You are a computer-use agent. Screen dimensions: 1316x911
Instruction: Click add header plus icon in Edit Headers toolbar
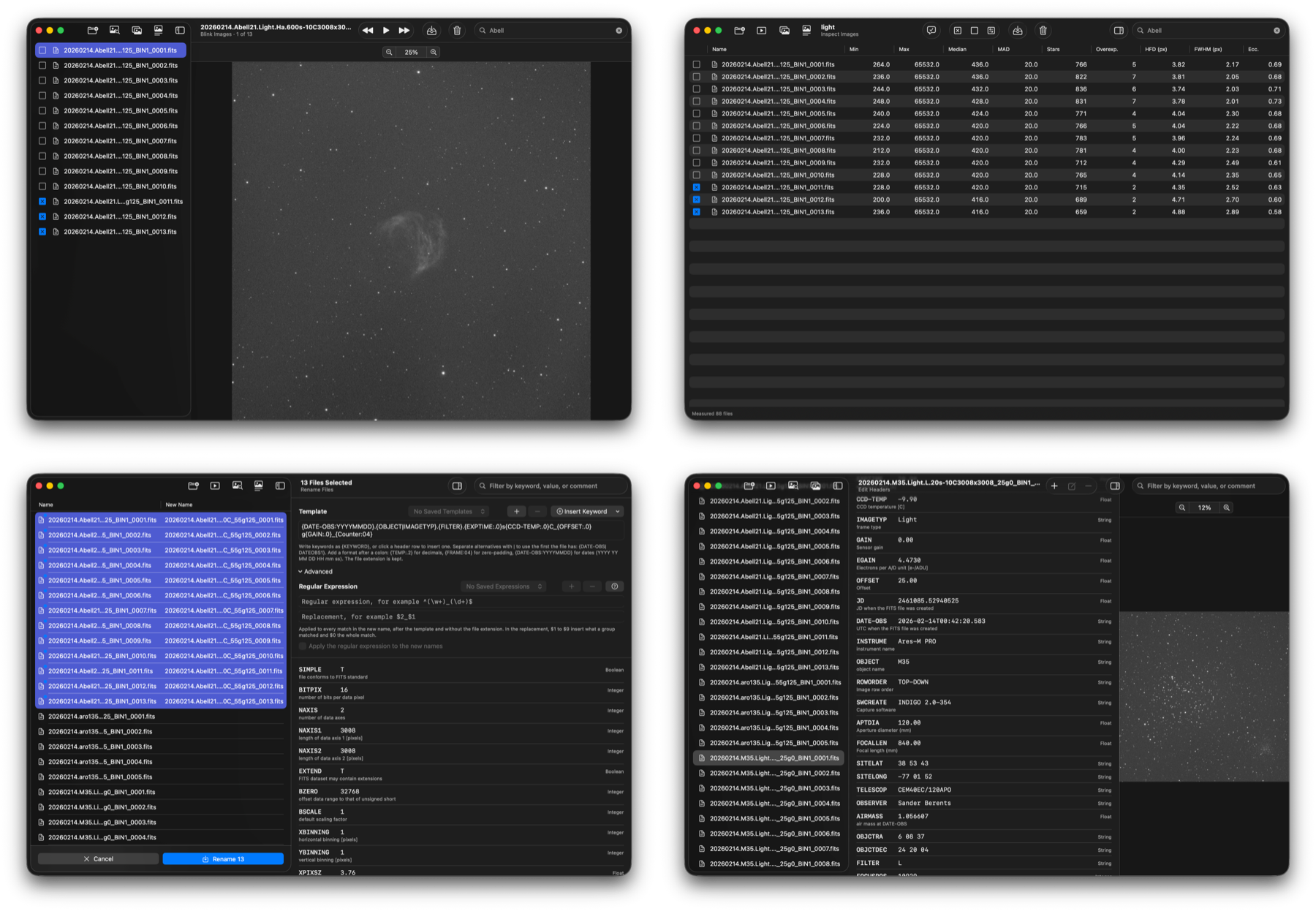tap(1054, 486)
